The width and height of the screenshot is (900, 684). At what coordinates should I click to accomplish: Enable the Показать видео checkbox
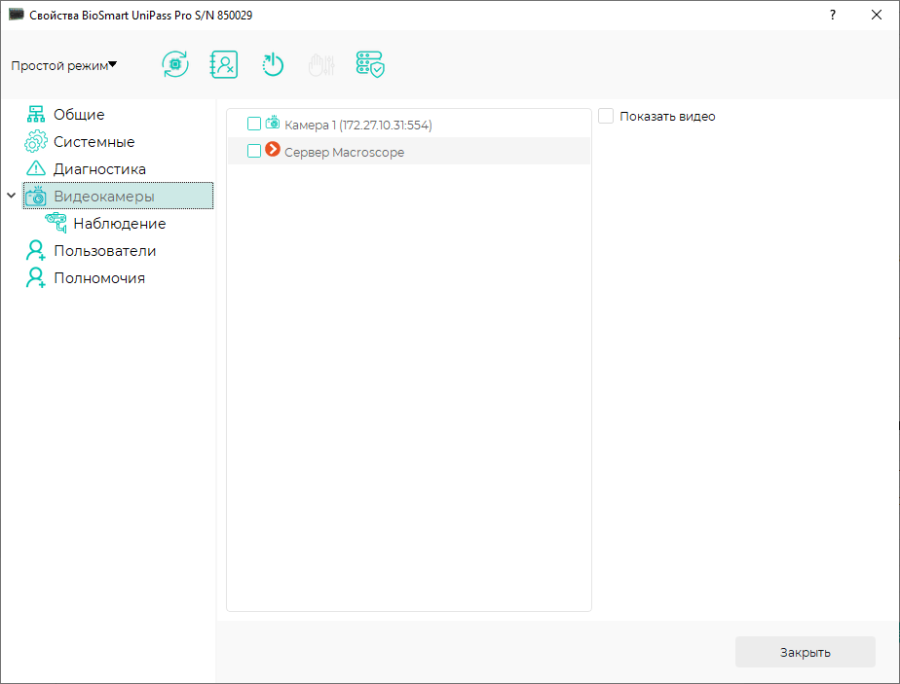tap(606, 116)
